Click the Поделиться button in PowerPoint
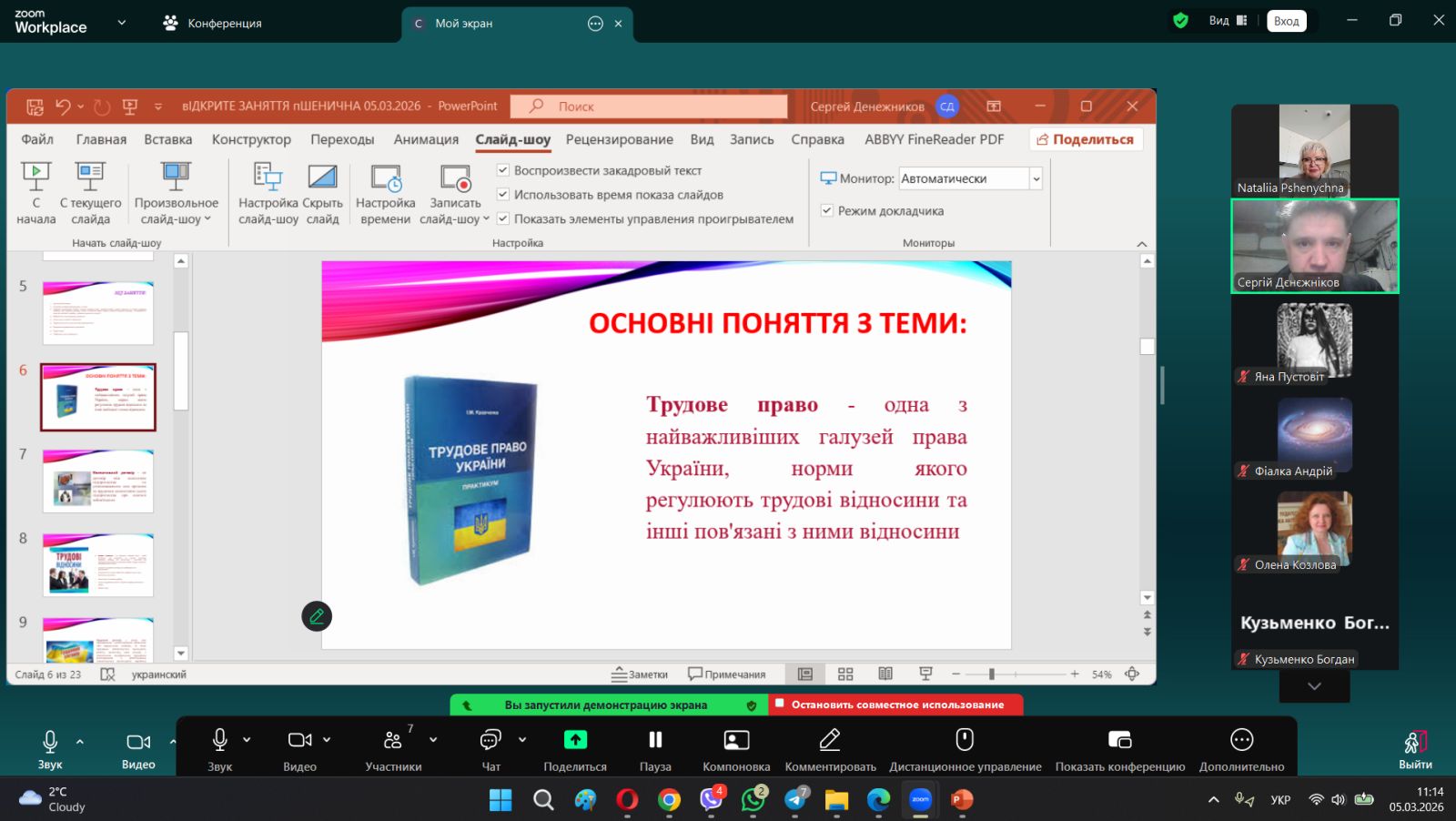 1086,139
